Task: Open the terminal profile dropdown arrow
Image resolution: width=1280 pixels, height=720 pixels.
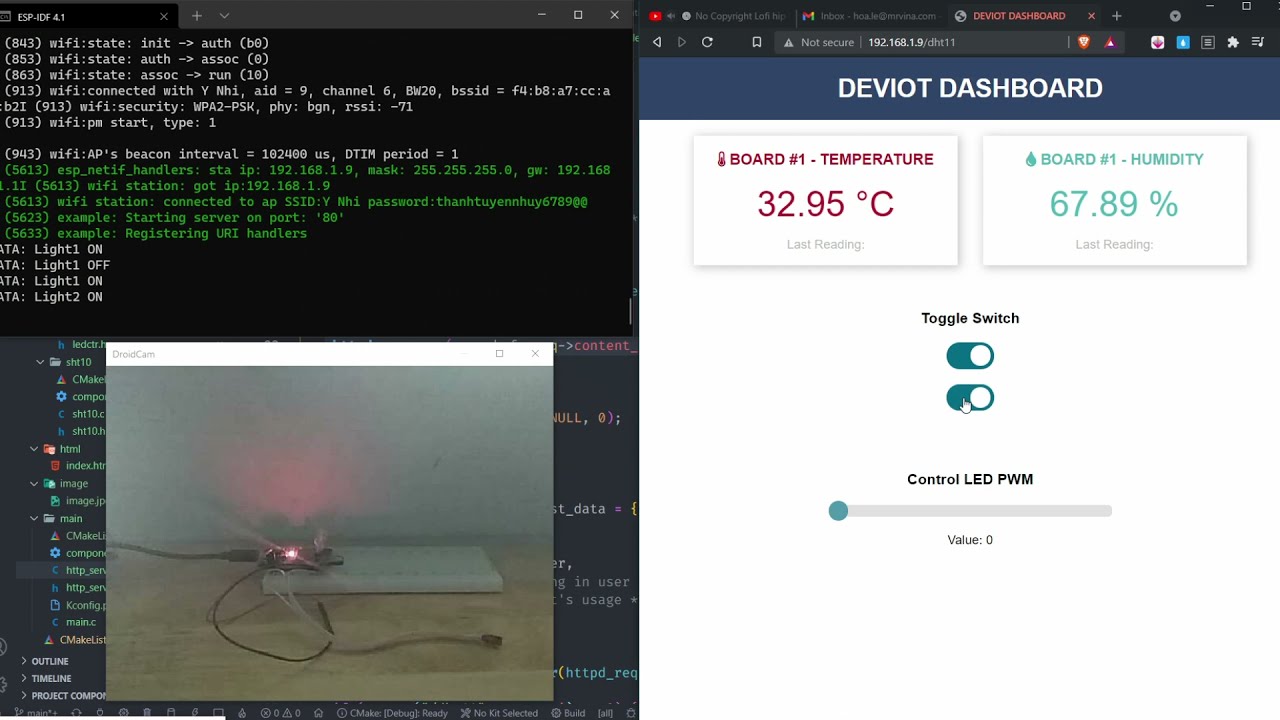Action: [224, 16]
